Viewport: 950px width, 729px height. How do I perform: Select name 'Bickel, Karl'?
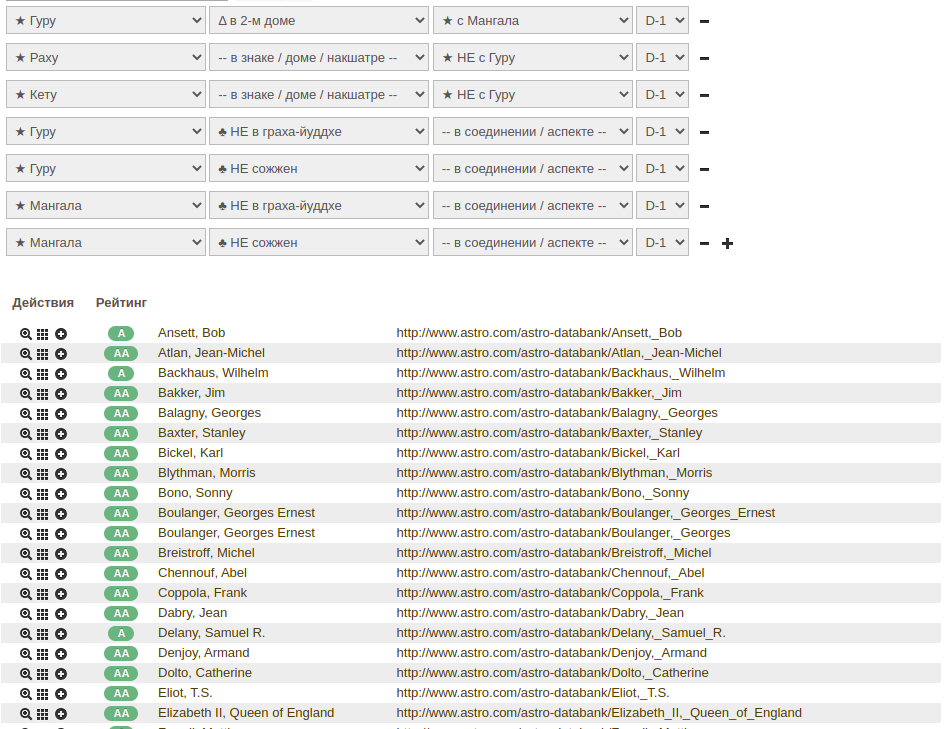click(x=190, y=453)
